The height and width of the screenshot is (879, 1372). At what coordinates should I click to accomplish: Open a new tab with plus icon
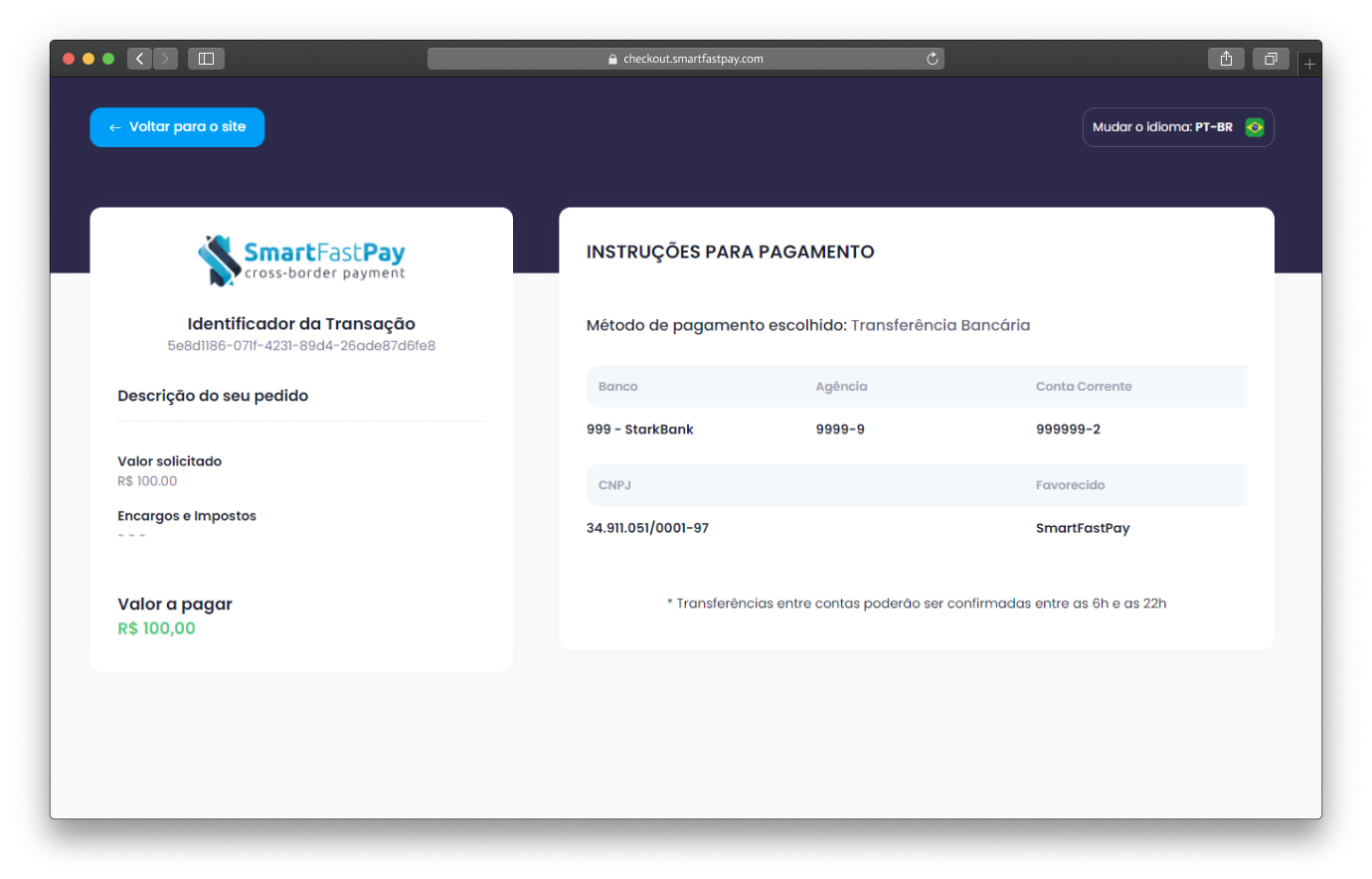coord(1310,64)
